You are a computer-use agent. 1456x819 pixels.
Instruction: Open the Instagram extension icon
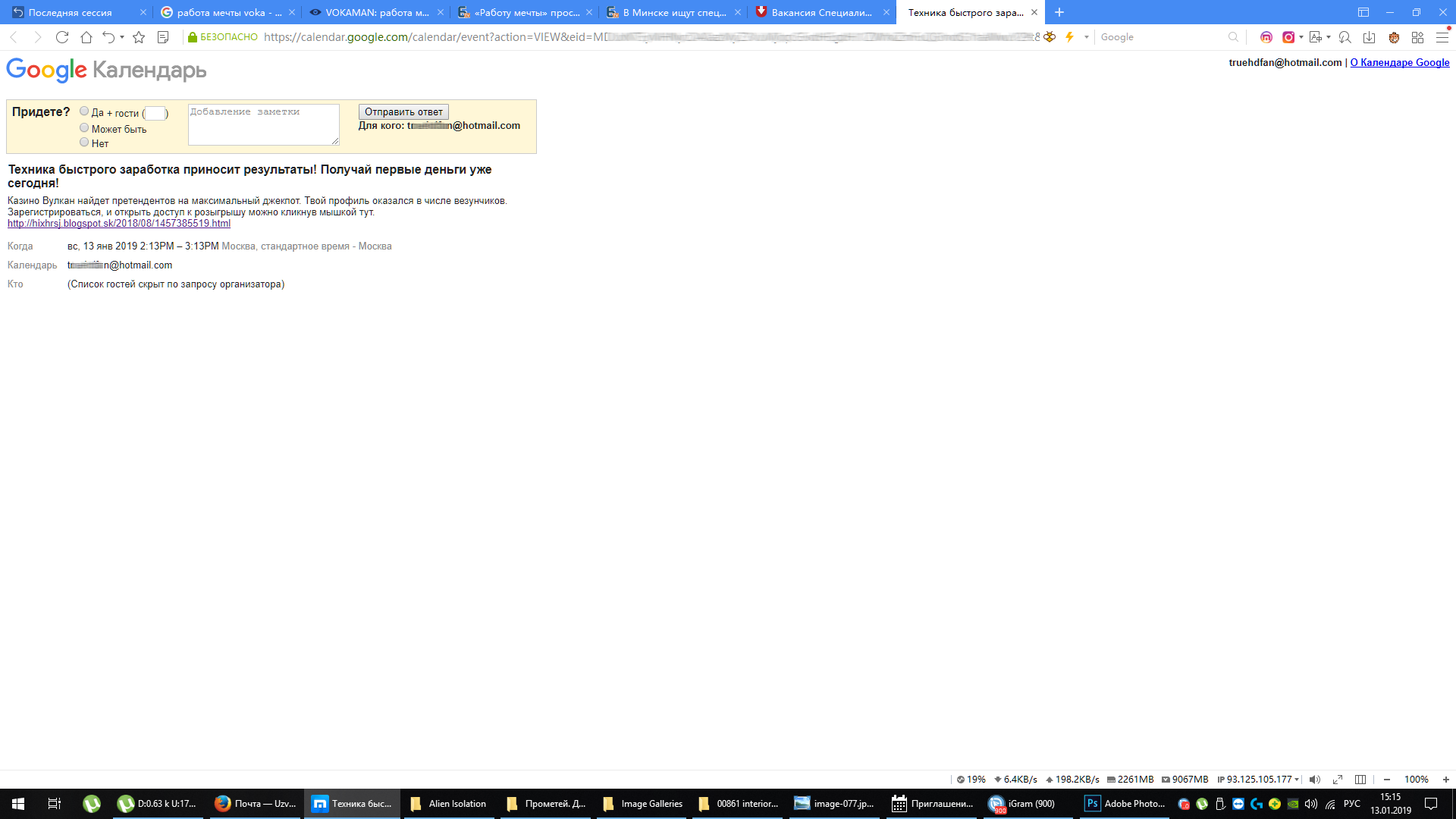click(x=1288, y=37)
